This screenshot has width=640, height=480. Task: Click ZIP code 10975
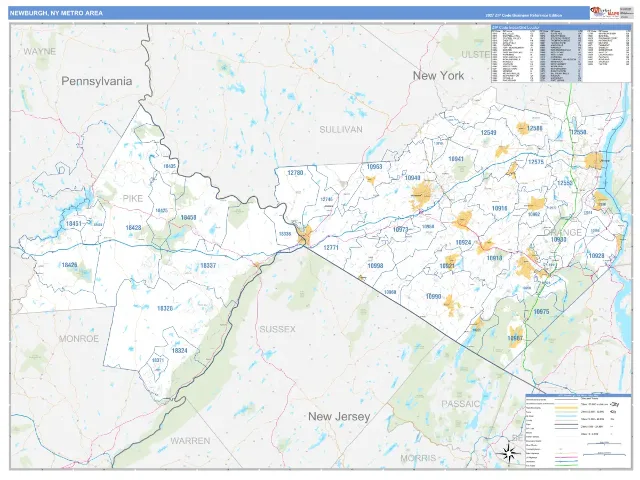pyautogui.click(x=542, y=312)
